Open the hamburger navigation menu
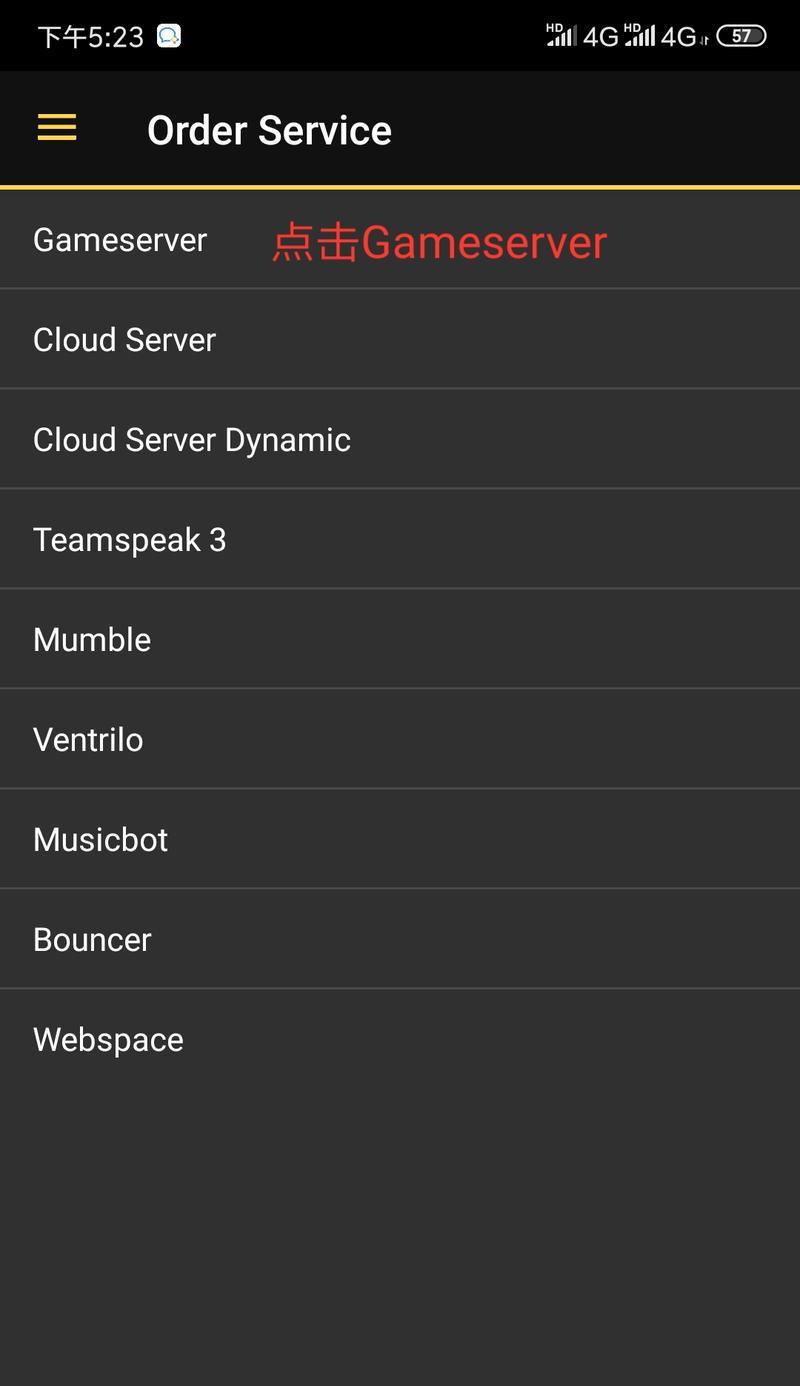This screenshot has height=1386, width=800. [x=57, y=128]
